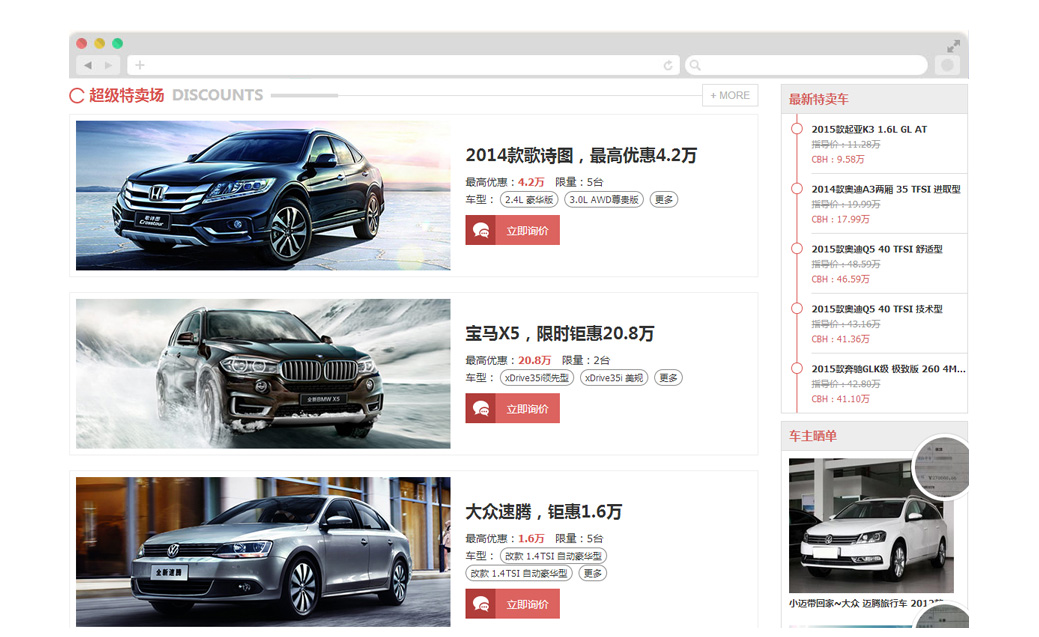
Task: Click the 最高优惠 4.2万 discount value
Action: coord(531,182)
